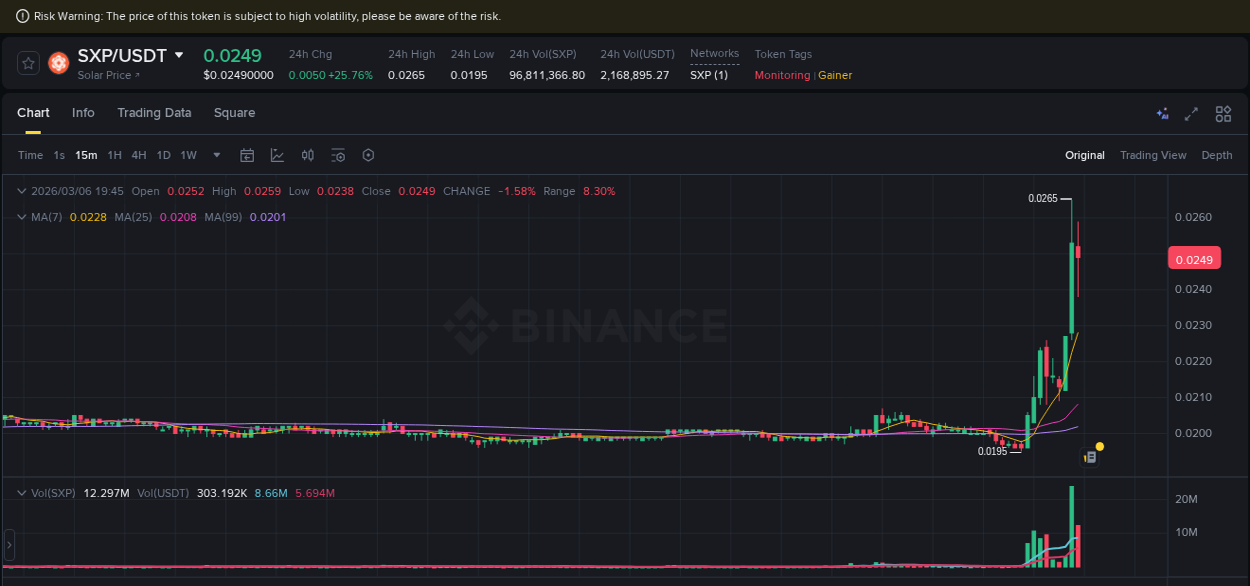Open the extra time intervals dropdown arrow

[x=216, y=155]
